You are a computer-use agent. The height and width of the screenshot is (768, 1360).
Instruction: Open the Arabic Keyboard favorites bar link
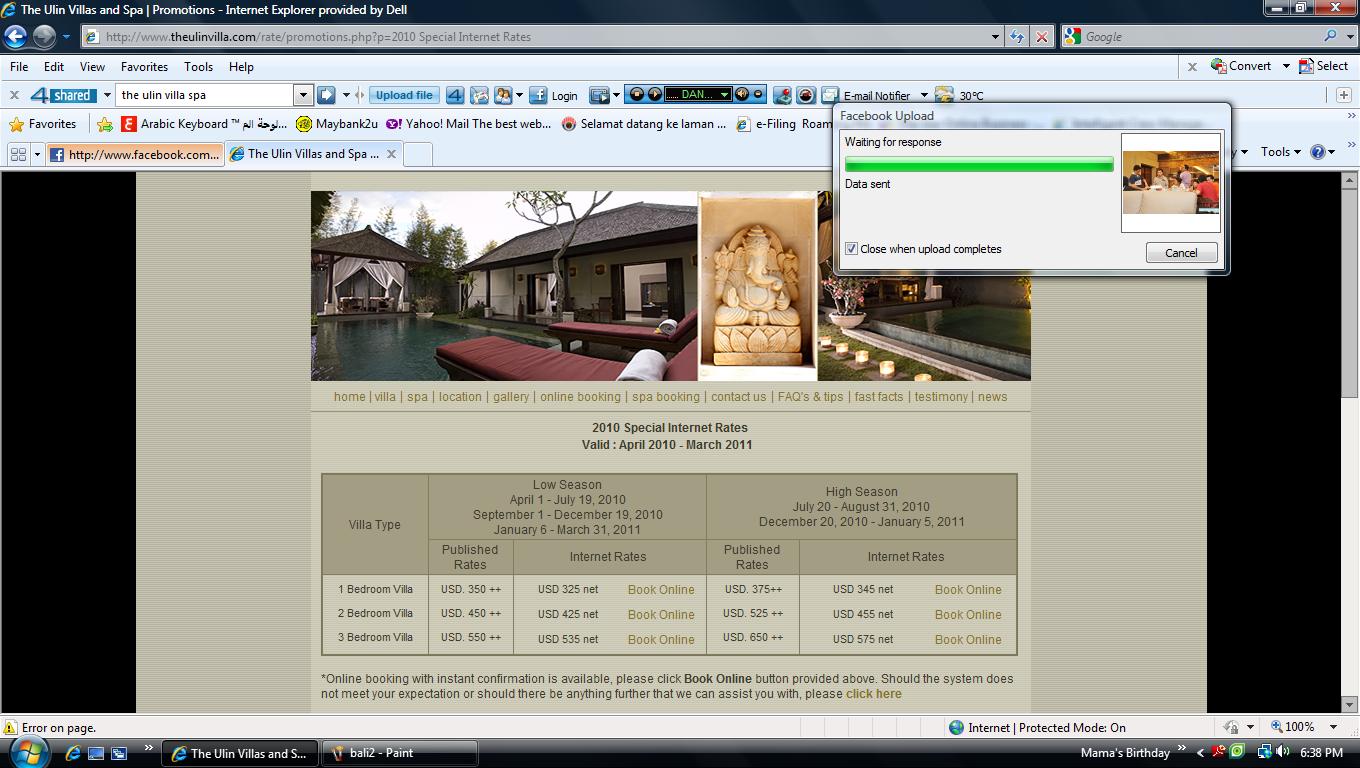(203, 124)
